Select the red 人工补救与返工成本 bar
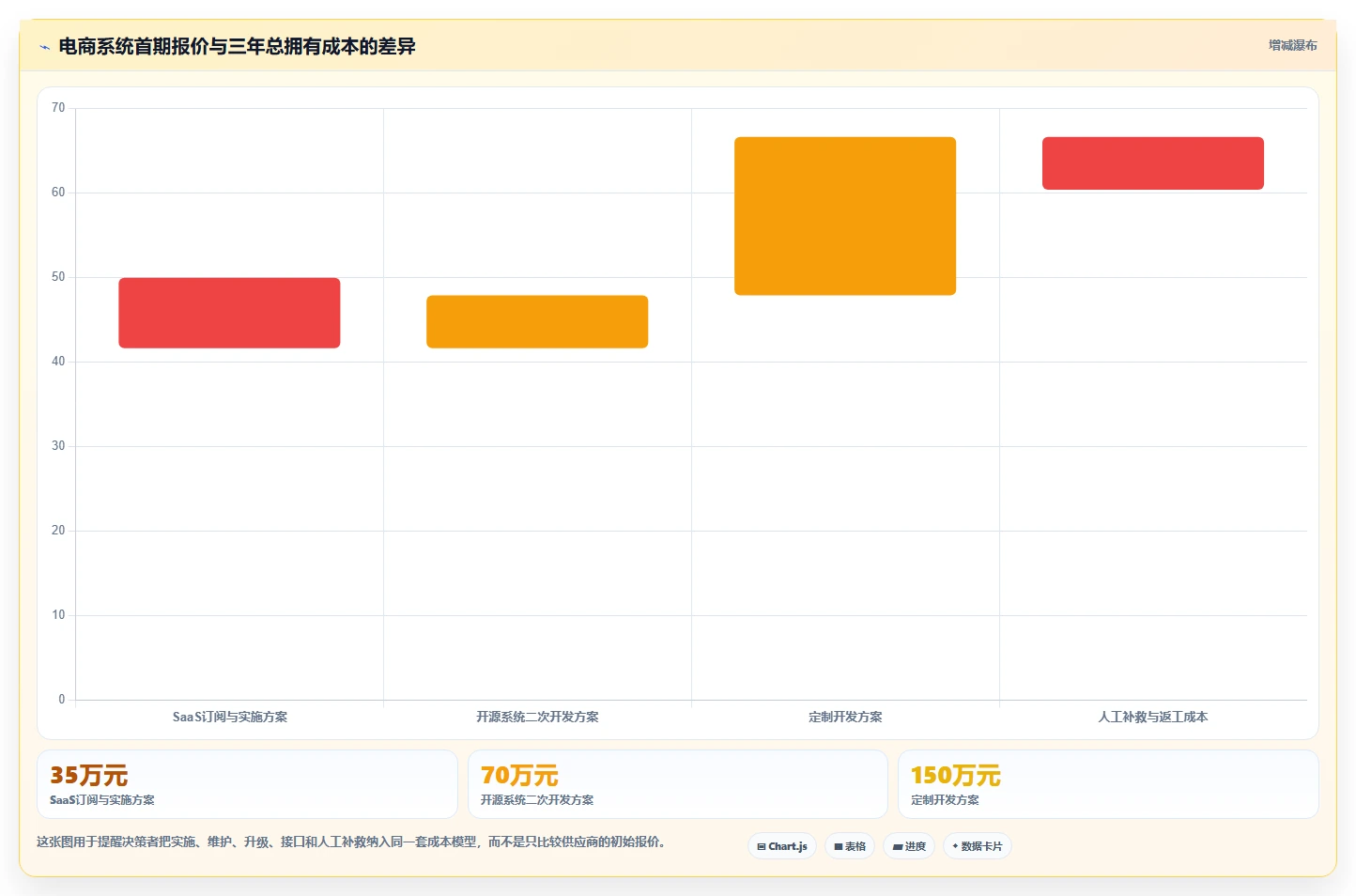This screenshot has width=1356, height=896. tap(1153, 163)
